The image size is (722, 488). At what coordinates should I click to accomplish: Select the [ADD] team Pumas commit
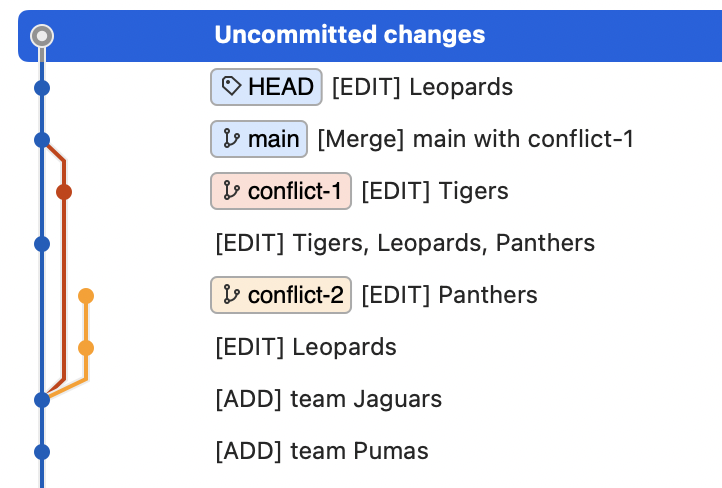[x=322, y=451]
